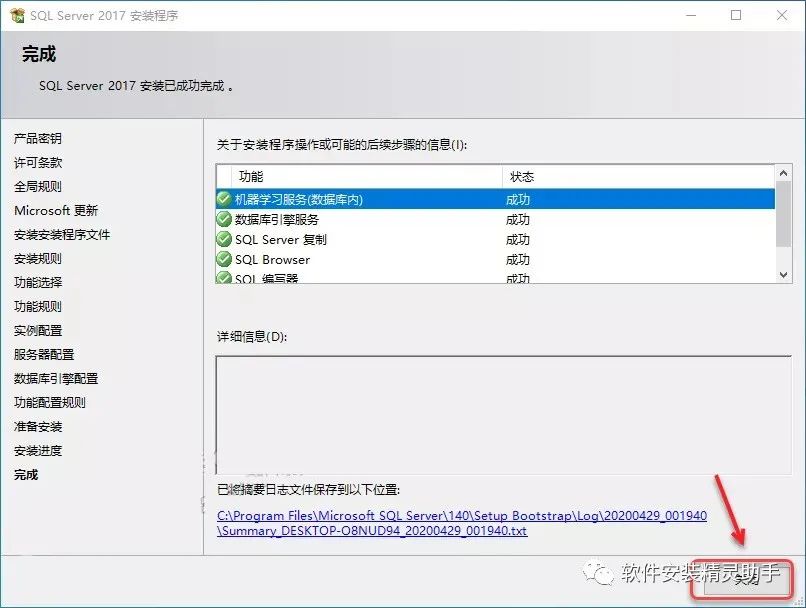Click the 全局规则 step in the sidebar

coord(38,187)
